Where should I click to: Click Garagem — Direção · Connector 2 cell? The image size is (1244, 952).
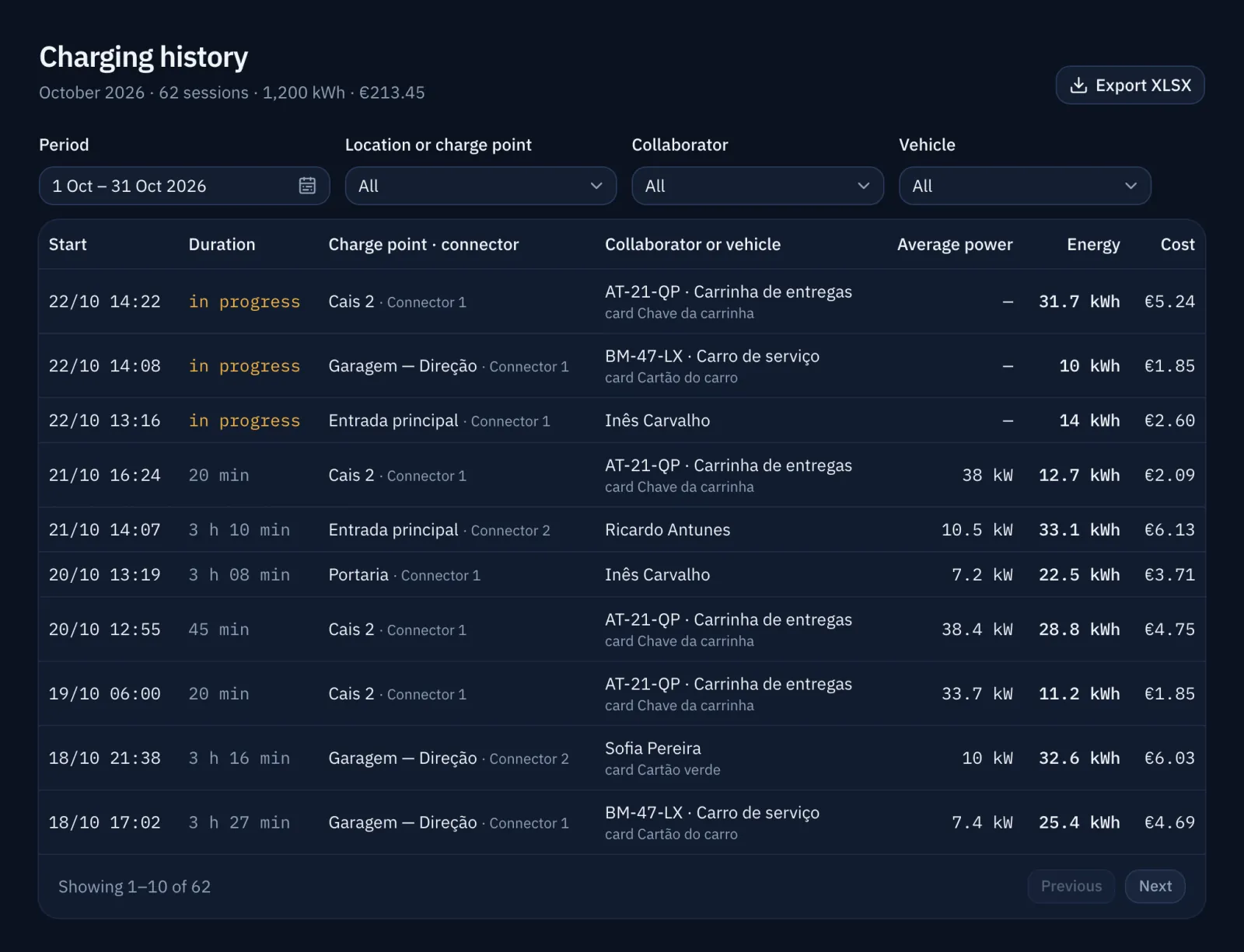tap(449, 758)
